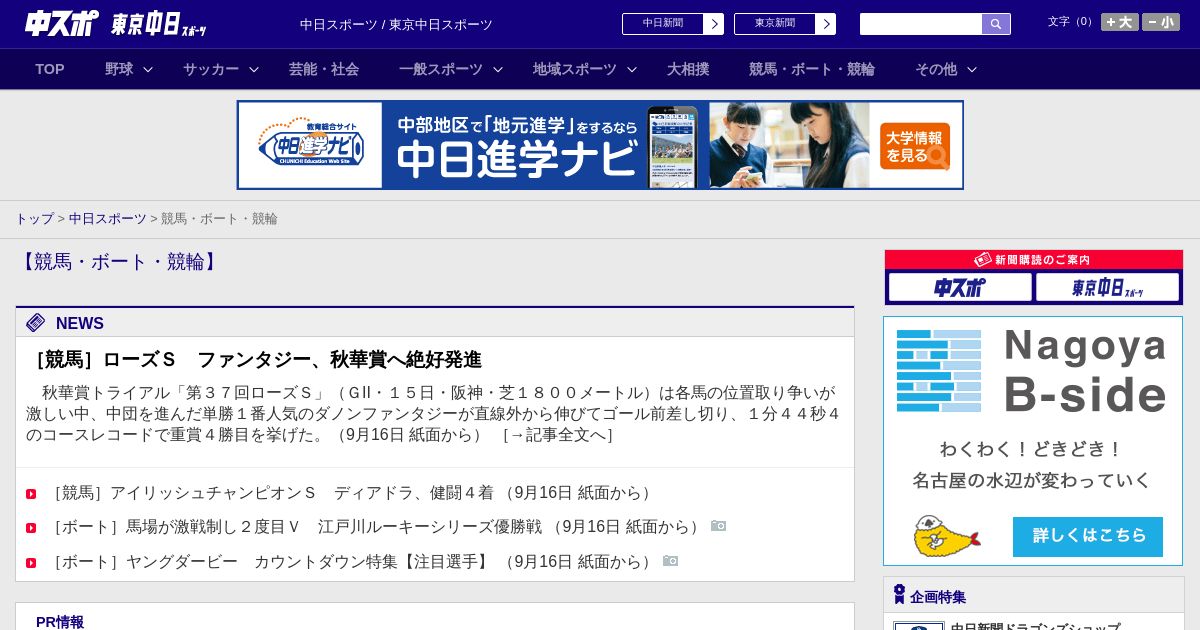This screenshot has width=1200, height=630.
Task: Click 東京中日スポーツ subscription button
Action: [1108, 287]
